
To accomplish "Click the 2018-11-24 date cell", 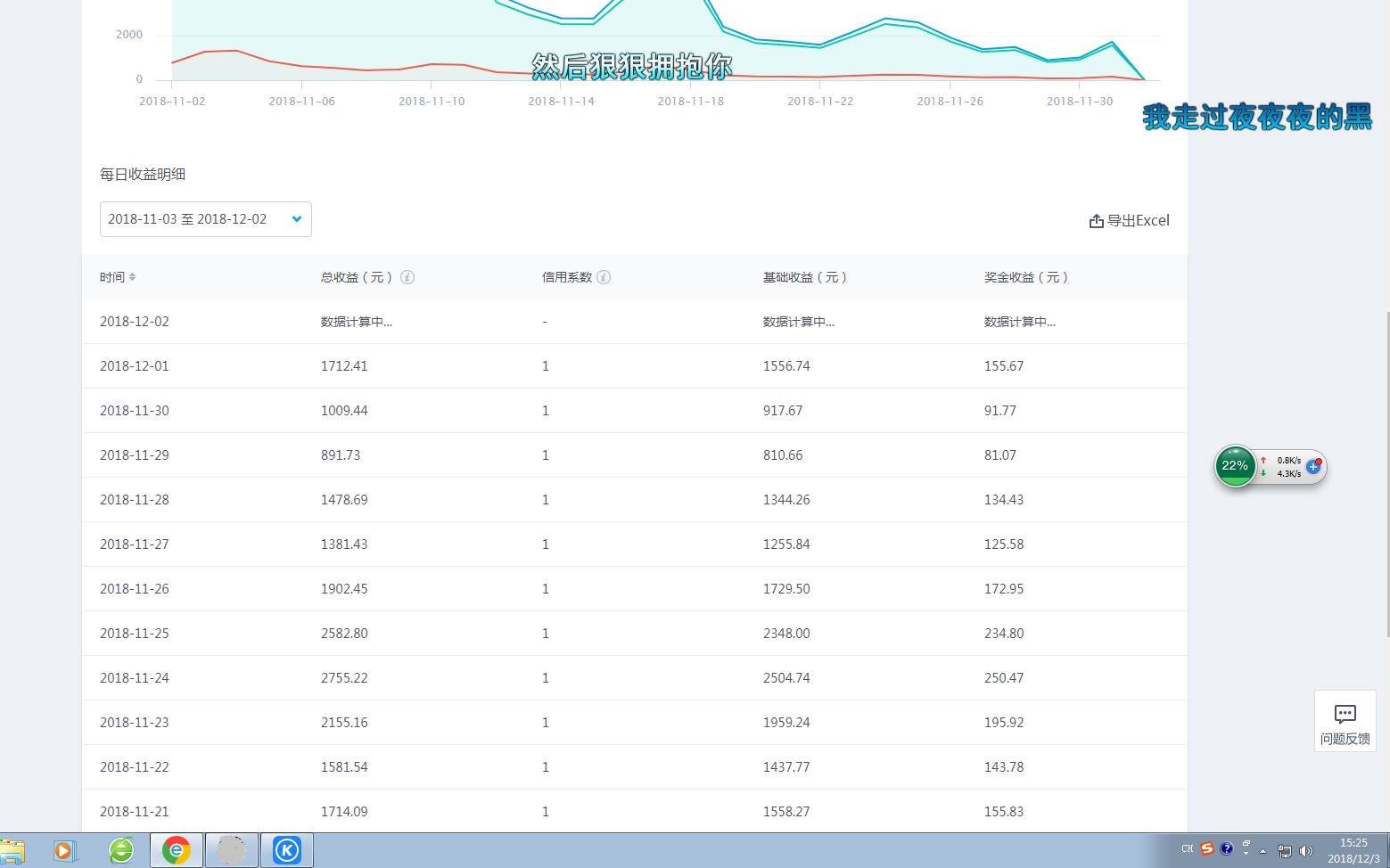I will (x=135, y=678).
